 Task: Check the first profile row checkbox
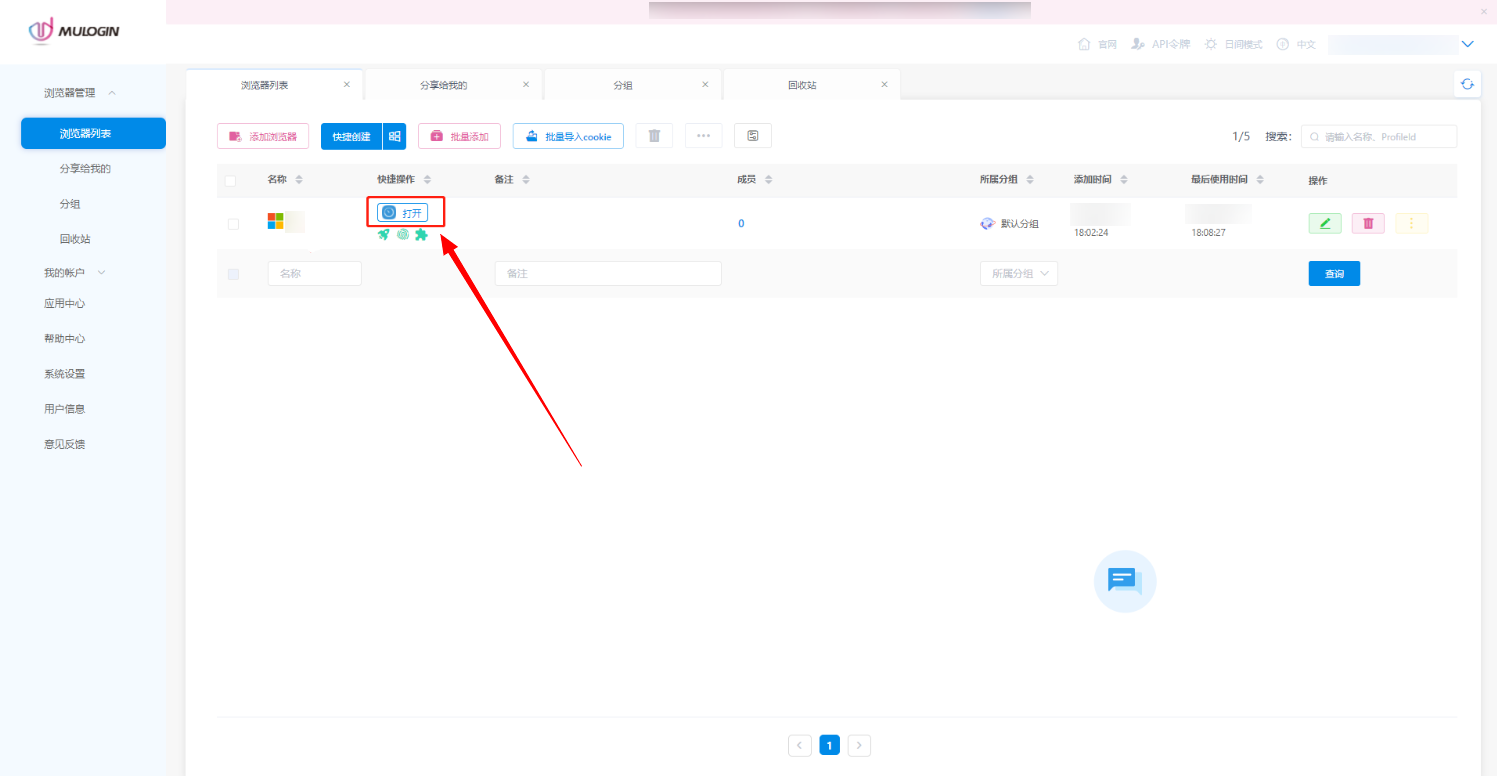tap(231, 222)
